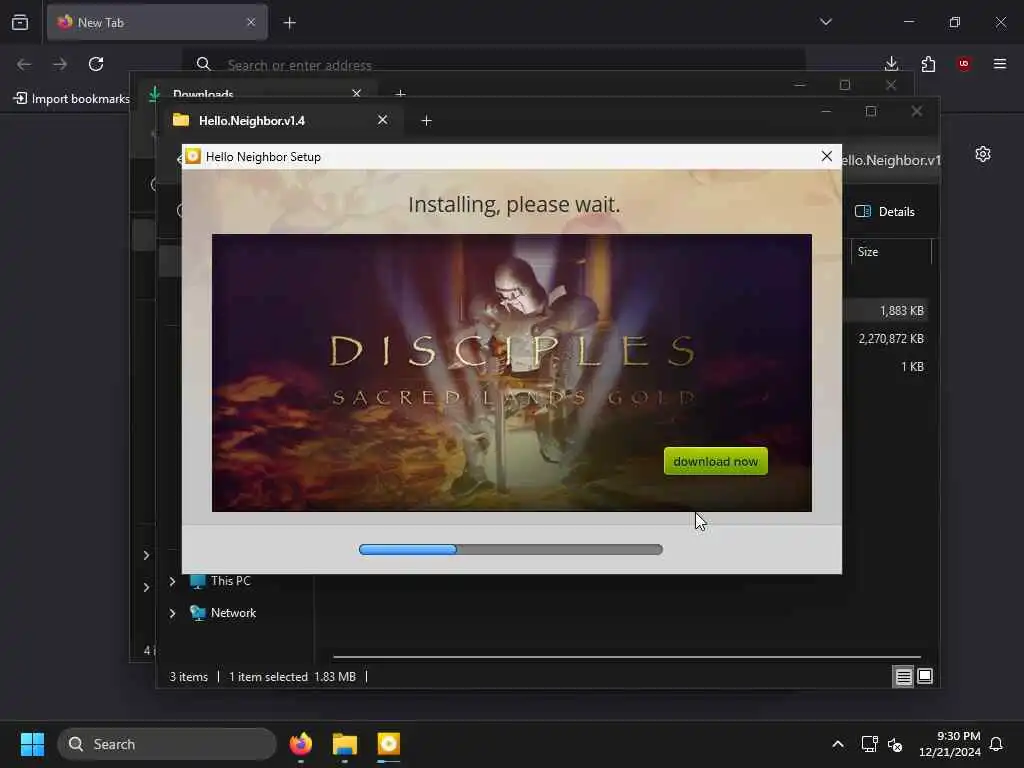The width and height of the screenshot is (1024, 768).
Task: Reload the Firefox page
Action: [96, 64]
